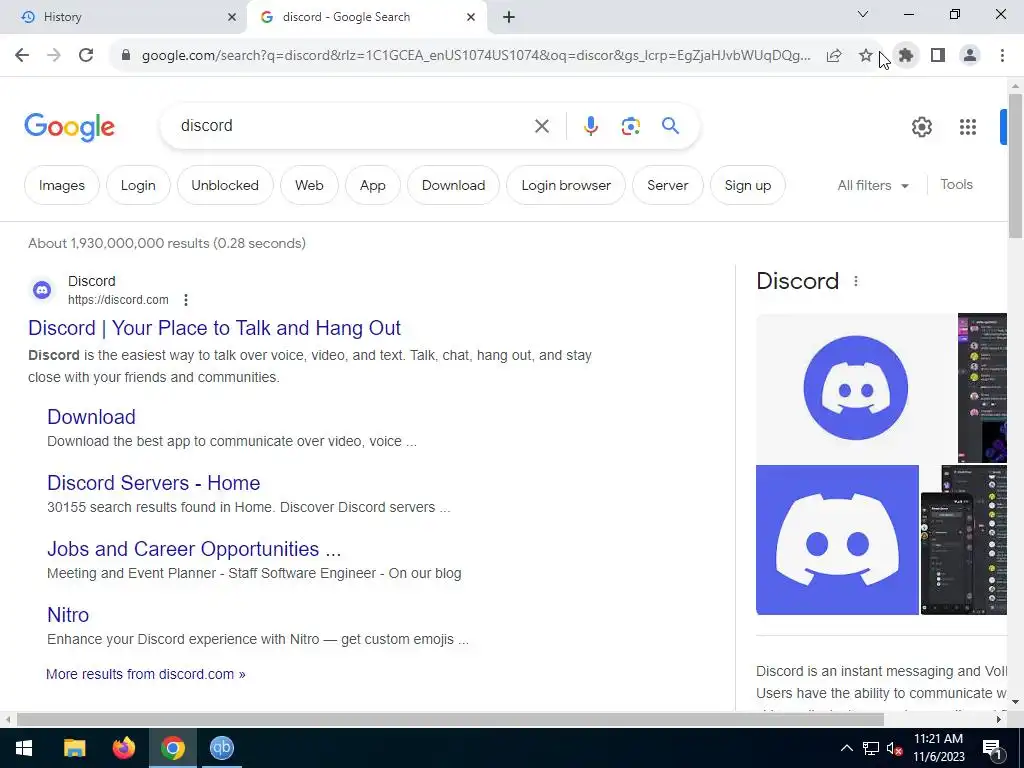Click the Chrome taskbar icon
The height and width of the screenshot is (768, 1024).
coord(173,748)
